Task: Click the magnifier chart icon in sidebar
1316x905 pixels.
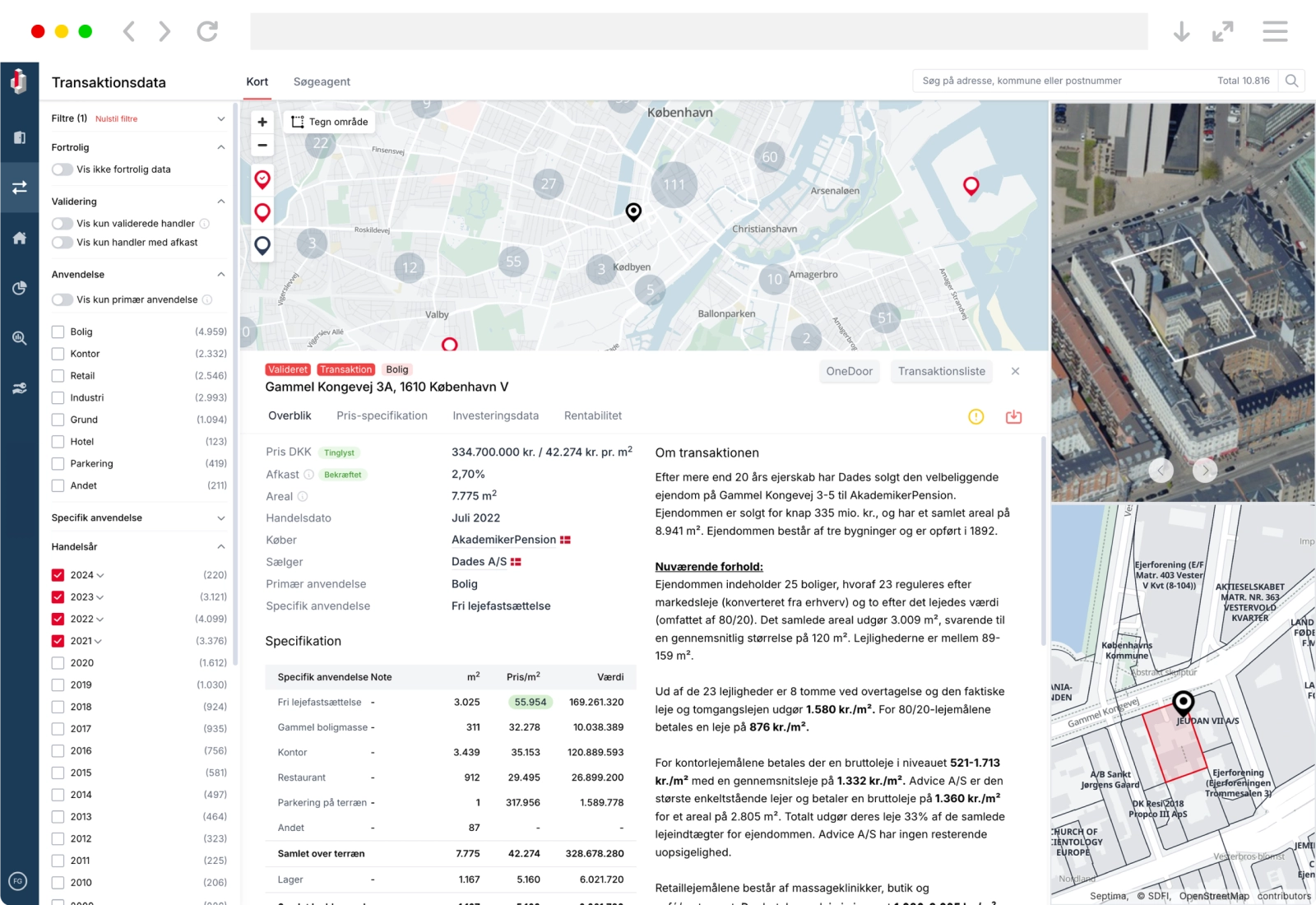Action: 19,337
